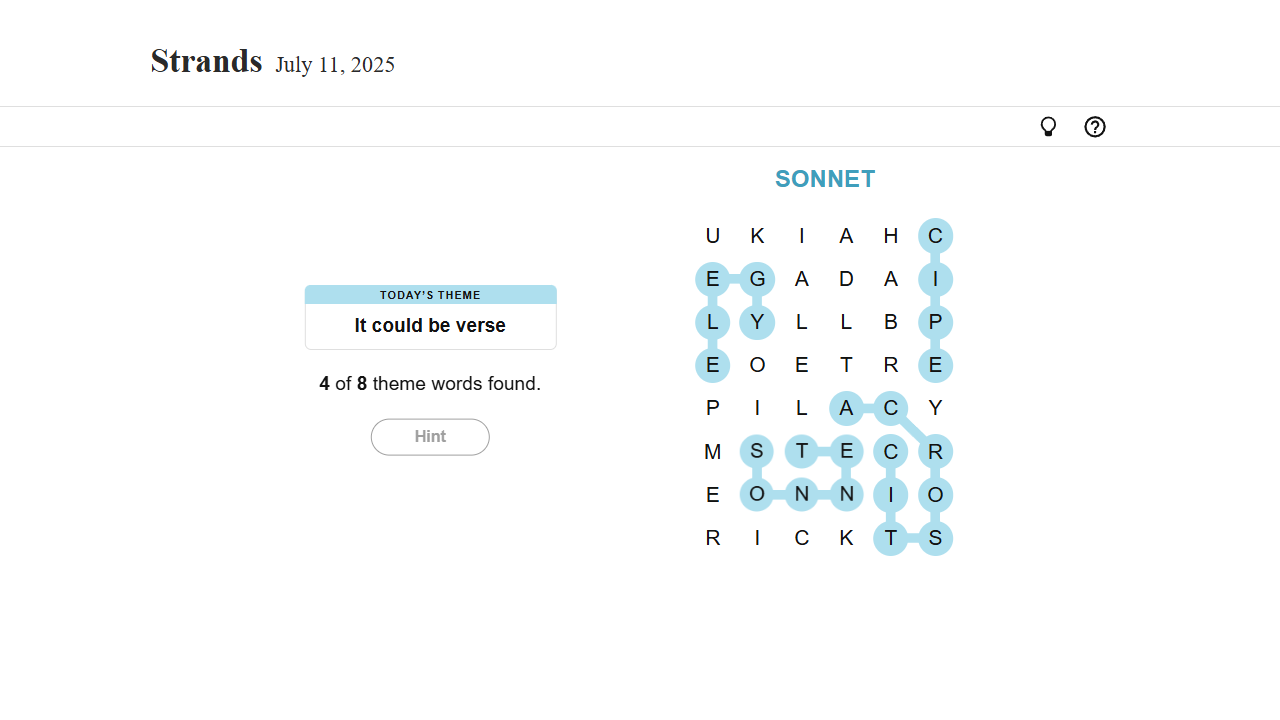Select the unhighlighted letter Y

coord(935,408)
